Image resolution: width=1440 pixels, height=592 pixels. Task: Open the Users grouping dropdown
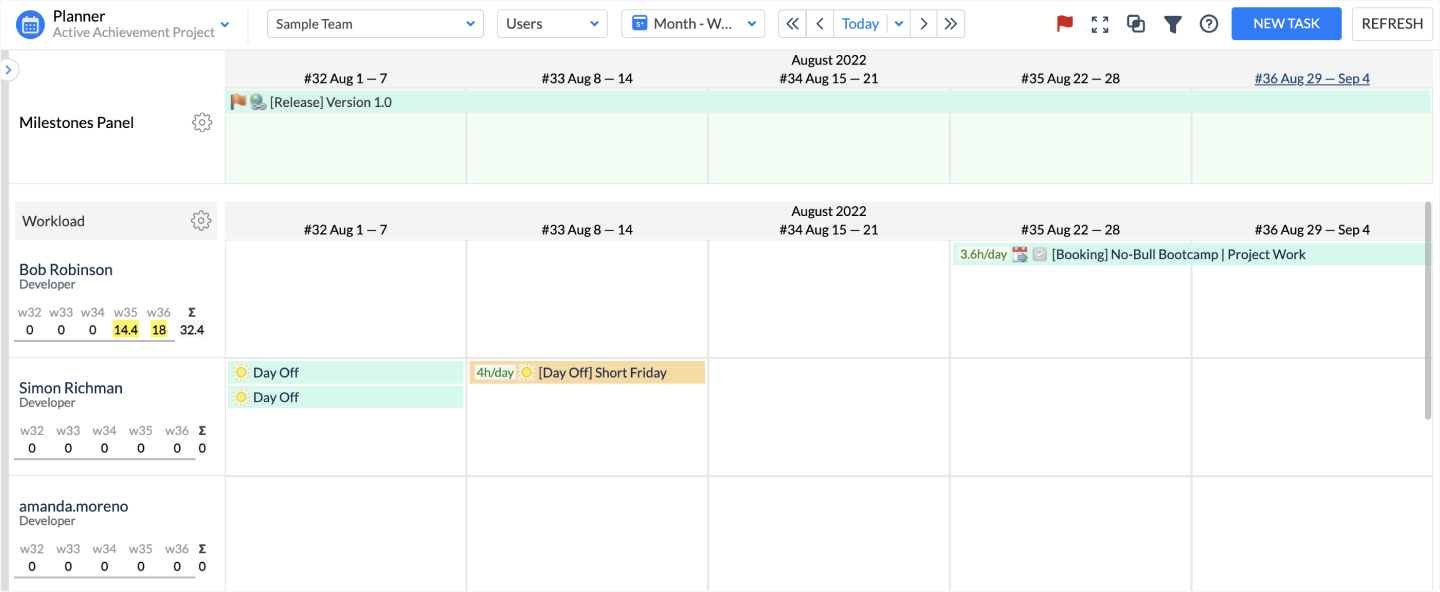click(x=552, y=24)
